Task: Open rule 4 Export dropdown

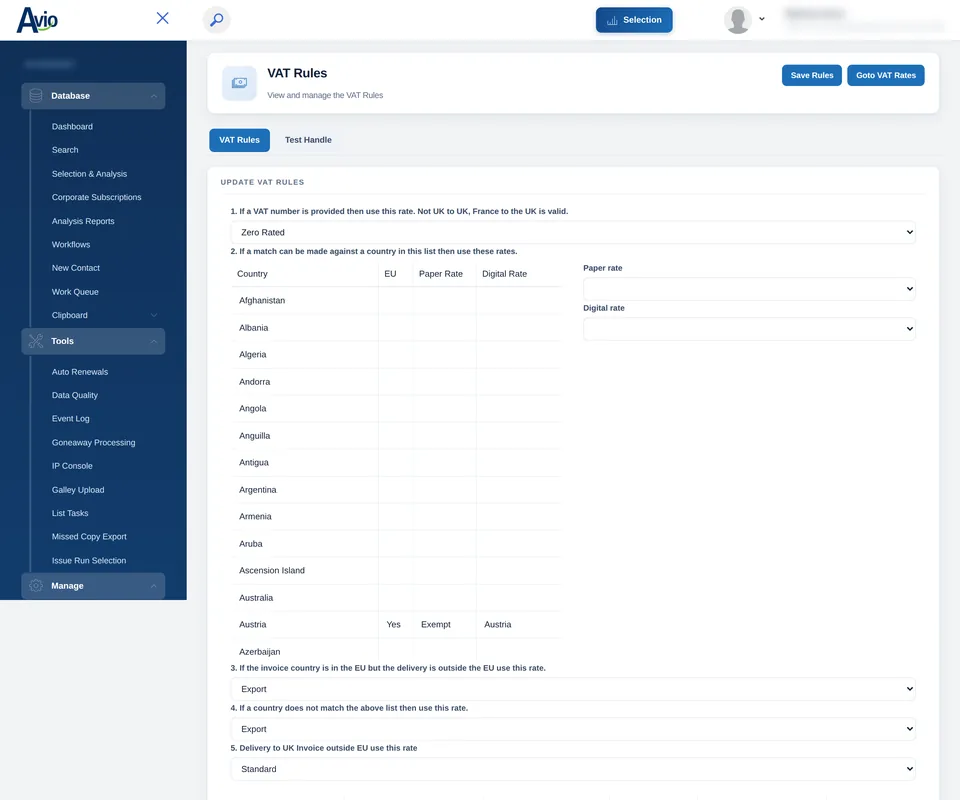Action: click(572, 729)
